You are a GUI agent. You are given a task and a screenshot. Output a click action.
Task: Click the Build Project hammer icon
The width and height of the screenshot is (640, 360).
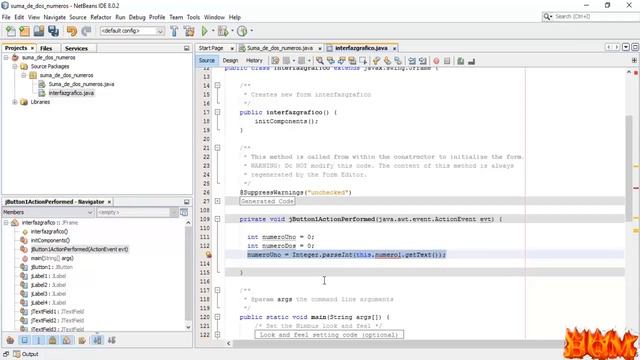pos(174,31)
